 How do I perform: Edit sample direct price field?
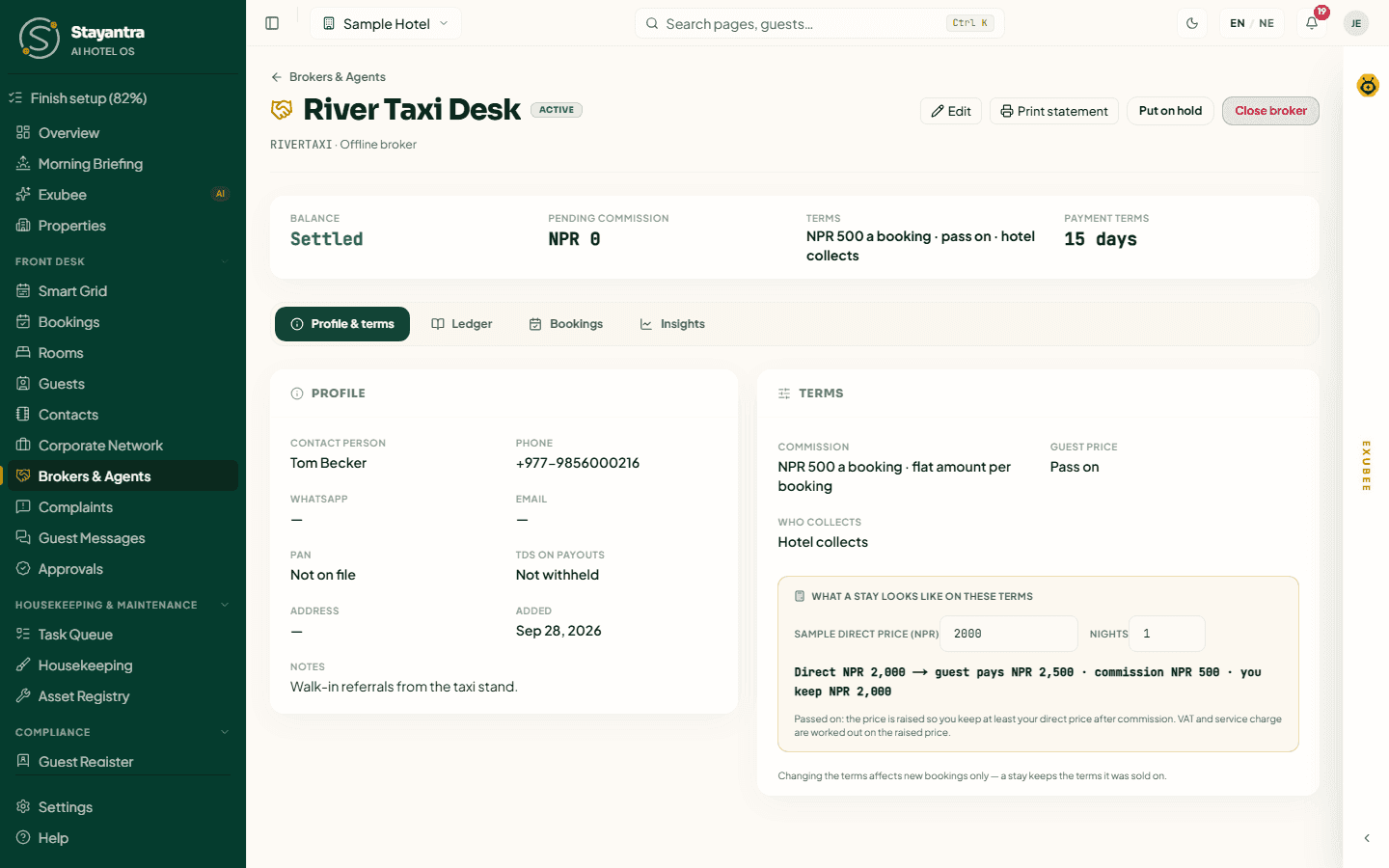(x=1009, y=634)
